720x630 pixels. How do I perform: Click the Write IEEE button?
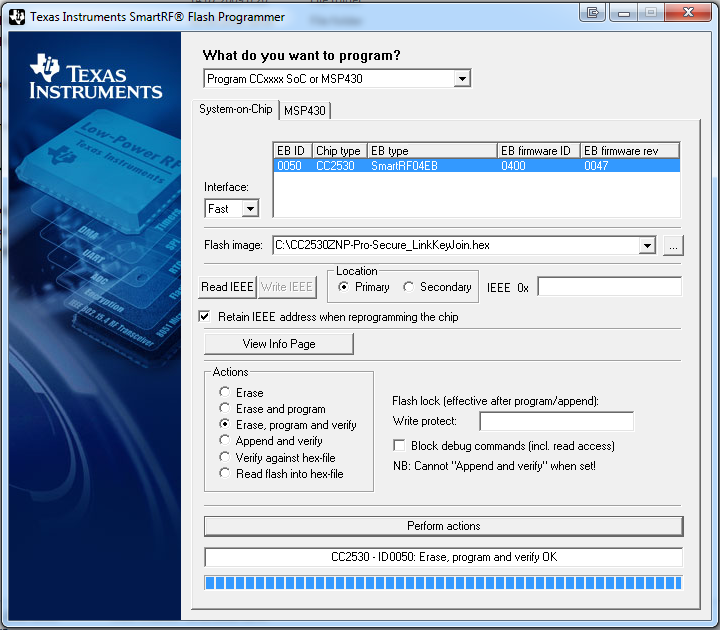point(287,287)
